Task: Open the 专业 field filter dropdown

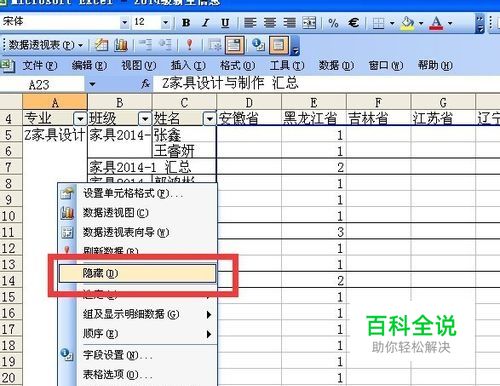Action: pyautogui.click(x=80, y=118)
